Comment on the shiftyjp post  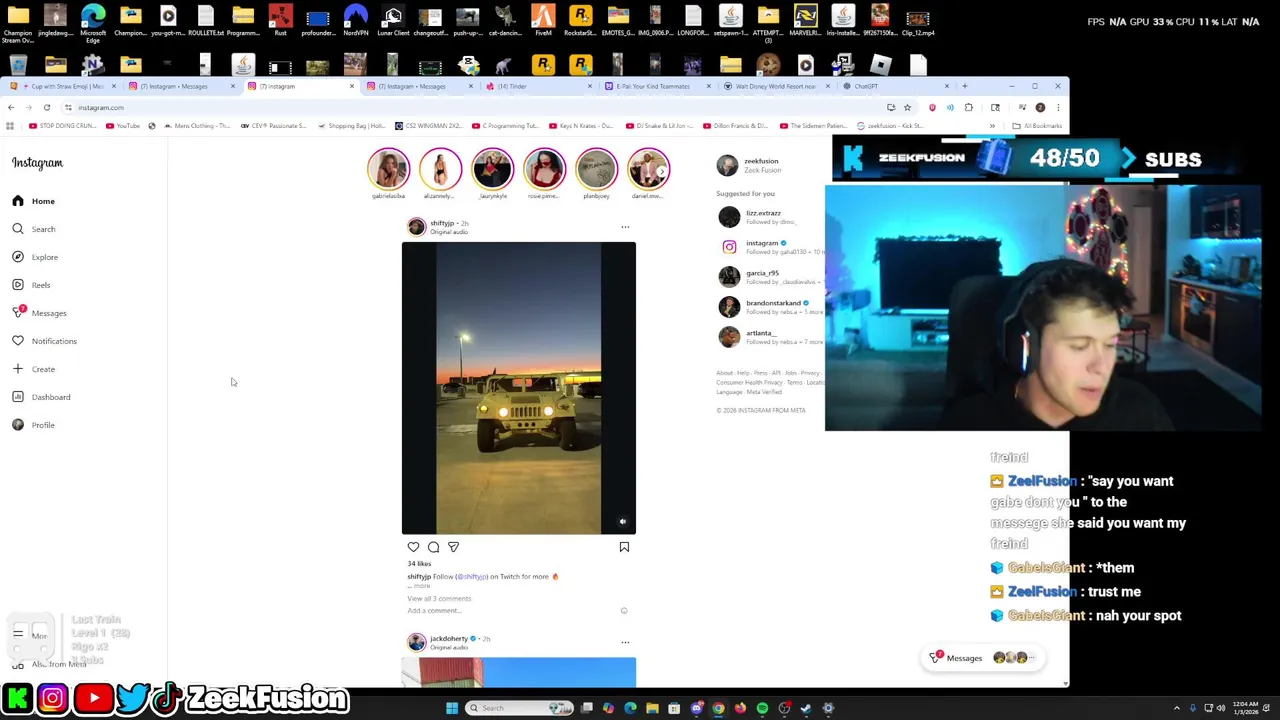pyautogui.click(x=433, y=547)
